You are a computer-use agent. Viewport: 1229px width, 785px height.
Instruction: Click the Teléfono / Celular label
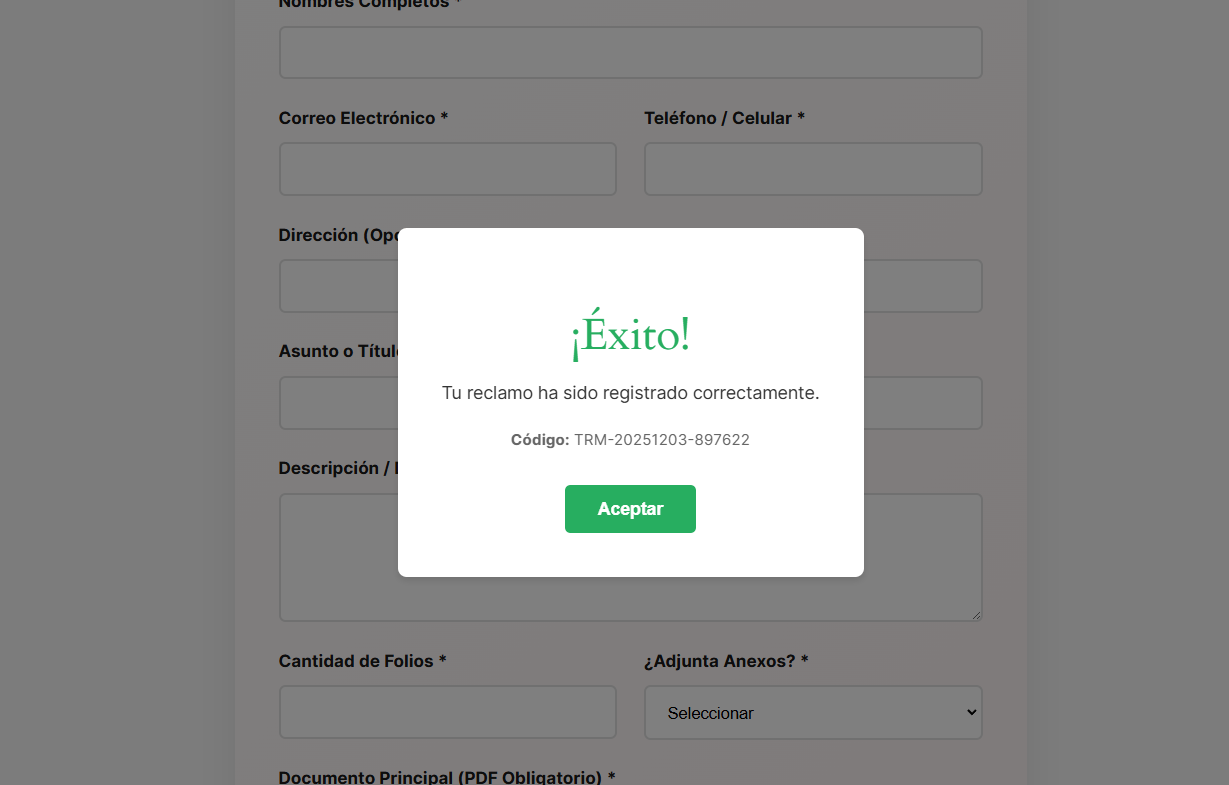pyautogui.click(x=724, y=118)
